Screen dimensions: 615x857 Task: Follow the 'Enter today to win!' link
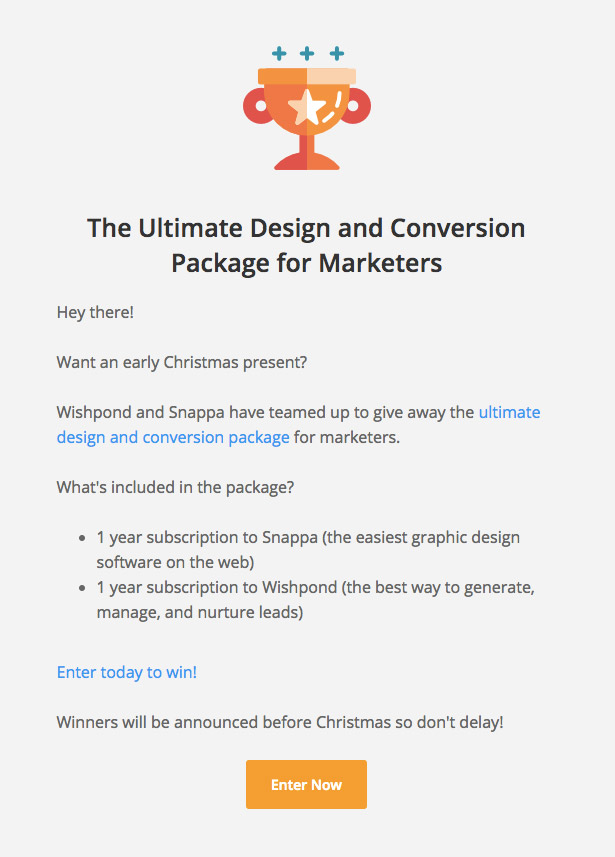click(x=127, y=672)
